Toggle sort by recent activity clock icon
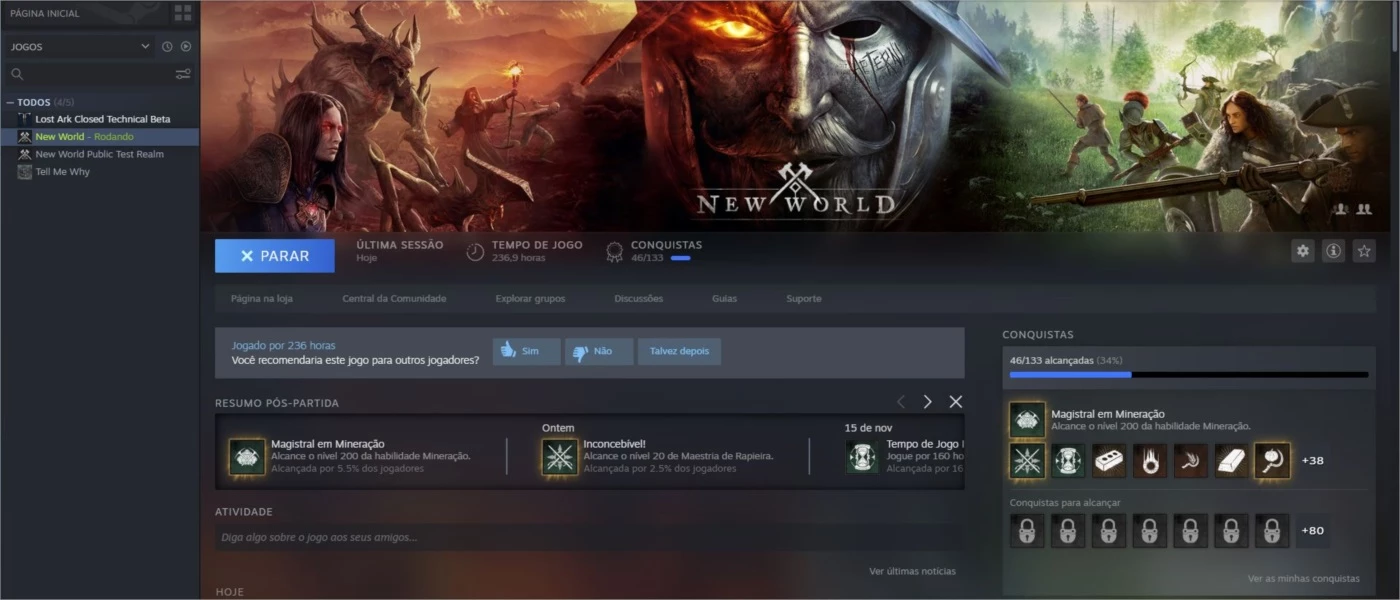 click(167, 46)
